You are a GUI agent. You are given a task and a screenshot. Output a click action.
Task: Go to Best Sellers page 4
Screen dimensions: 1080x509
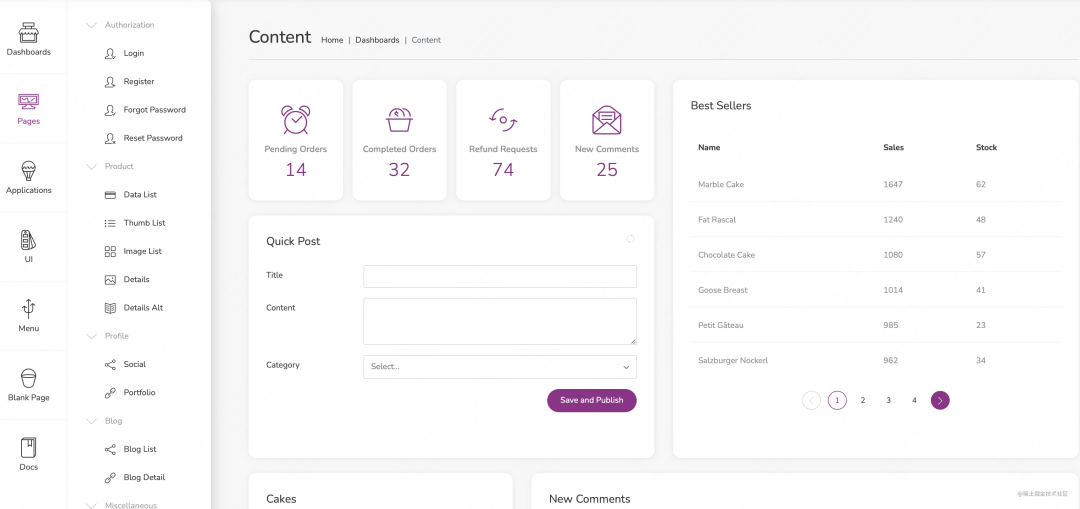pos(915,400)
